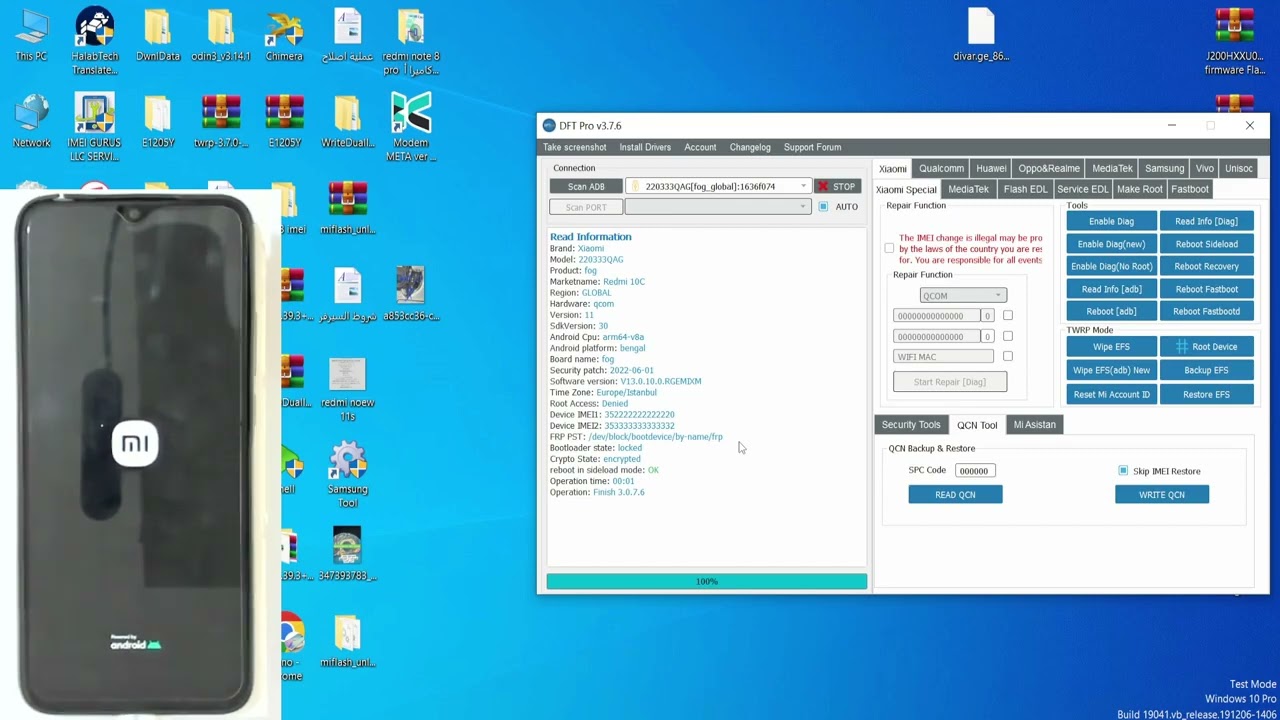Open the Changelog menu
The width and height of the screenshot is (1280, 720).
click(x=750, y=147)
